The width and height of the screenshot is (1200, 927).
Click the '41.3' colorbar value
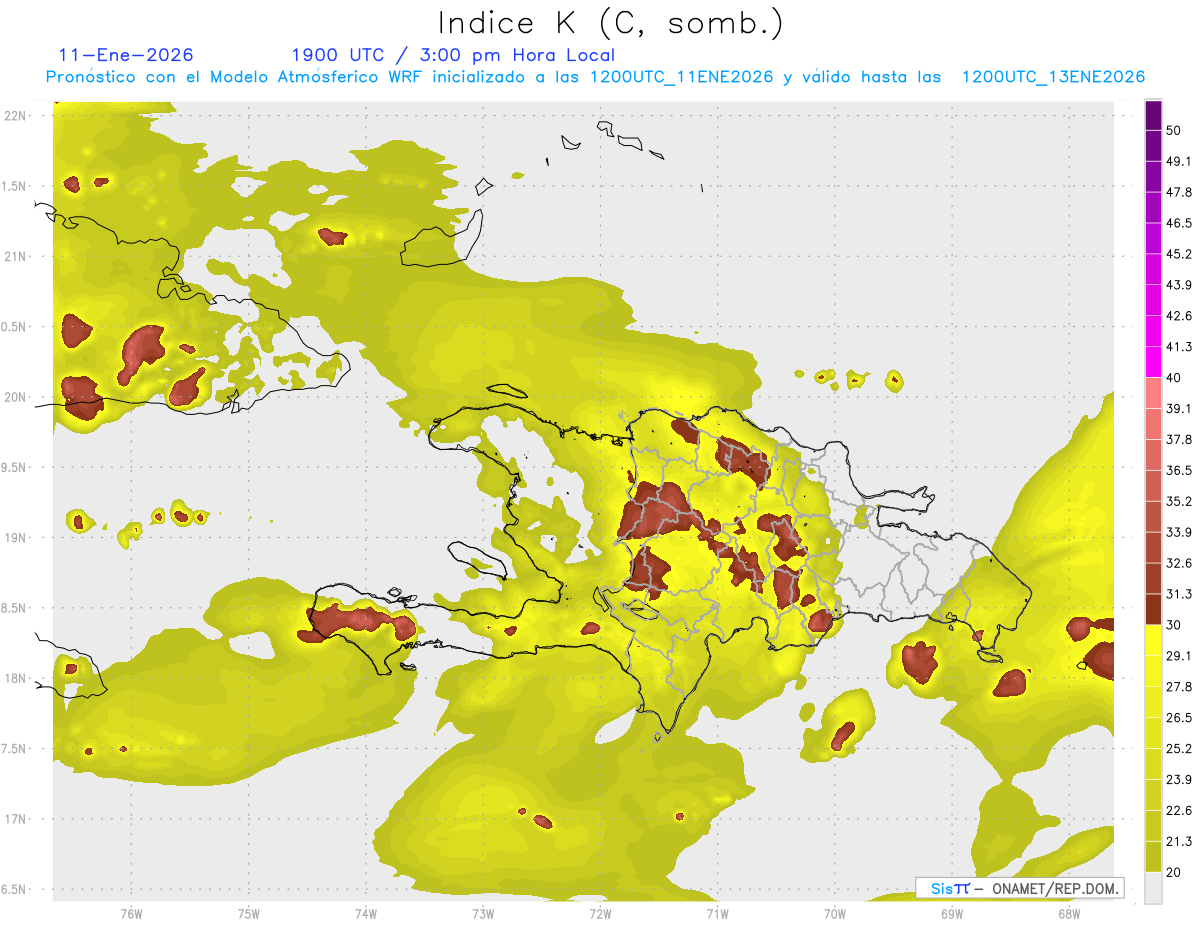1179,348
